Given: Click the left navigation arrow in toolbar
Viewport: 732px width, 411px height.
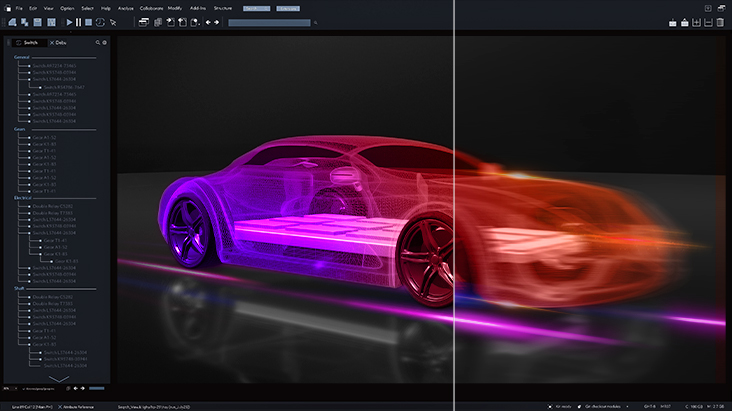Looking at the screenshot, I should point(207,21).
